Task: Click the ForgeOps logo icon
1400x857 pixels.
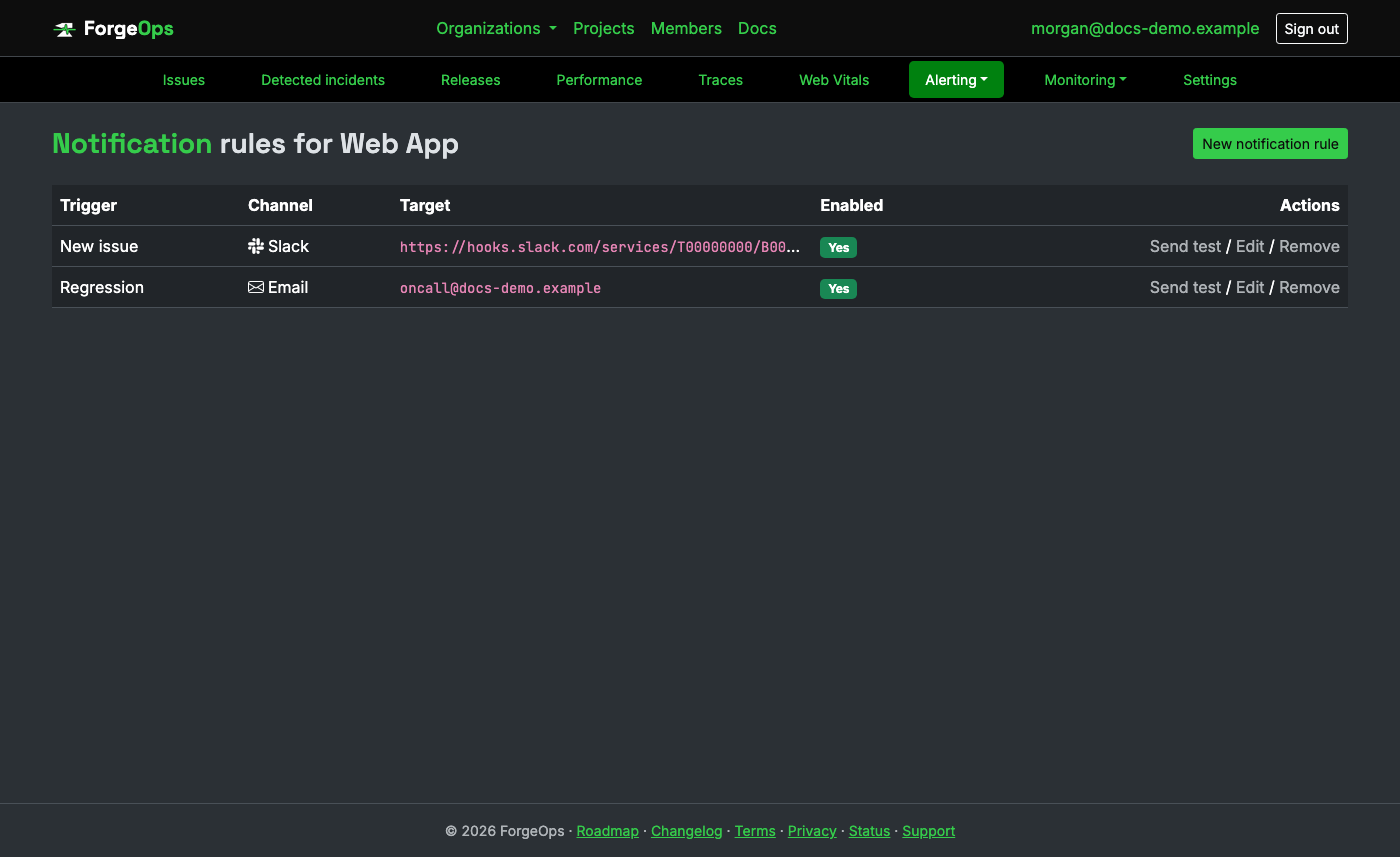Action: (64, 29)
